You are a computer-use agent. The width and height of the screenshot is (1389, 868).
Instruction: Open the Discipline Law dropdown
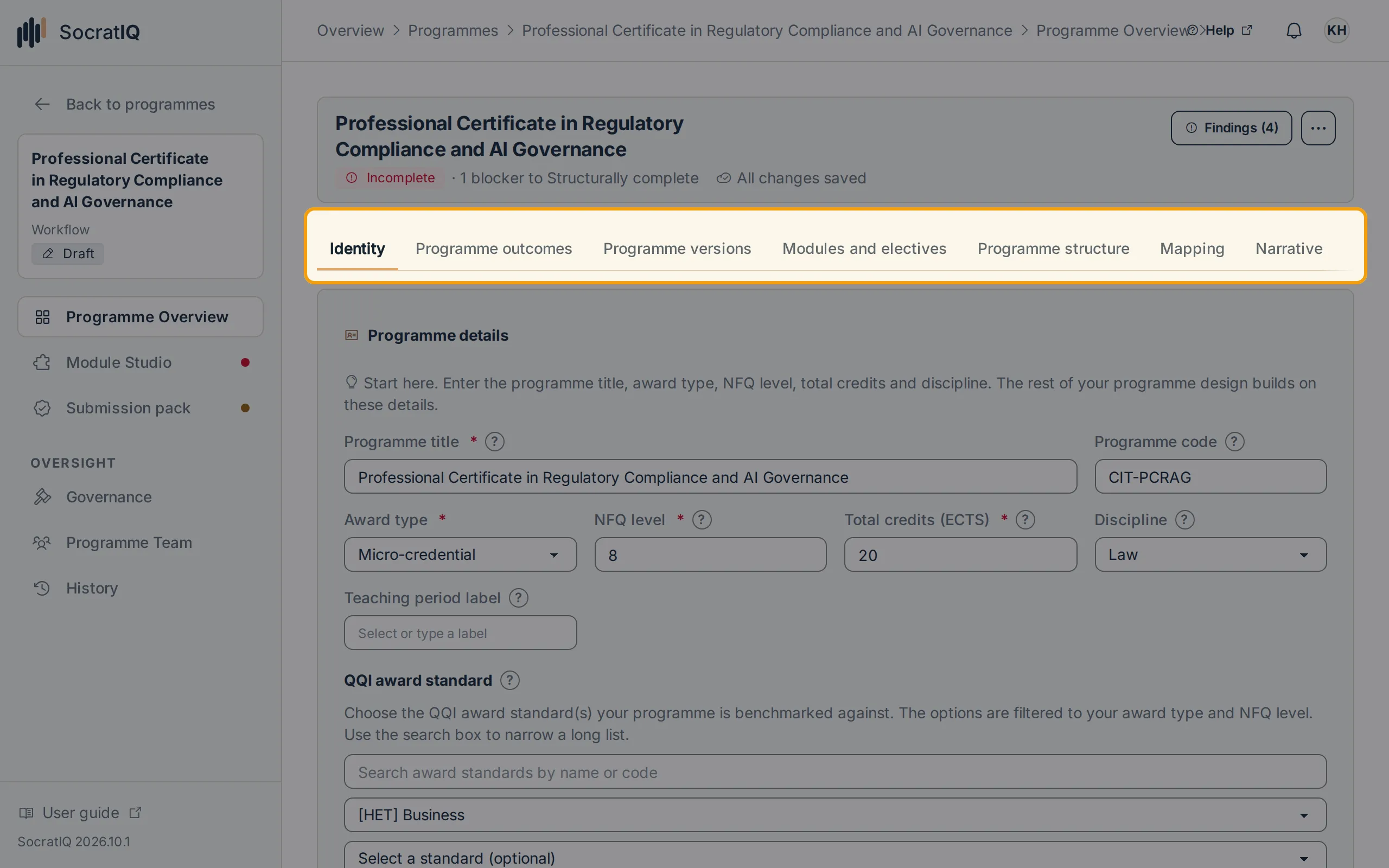[x=1210, y=554]
